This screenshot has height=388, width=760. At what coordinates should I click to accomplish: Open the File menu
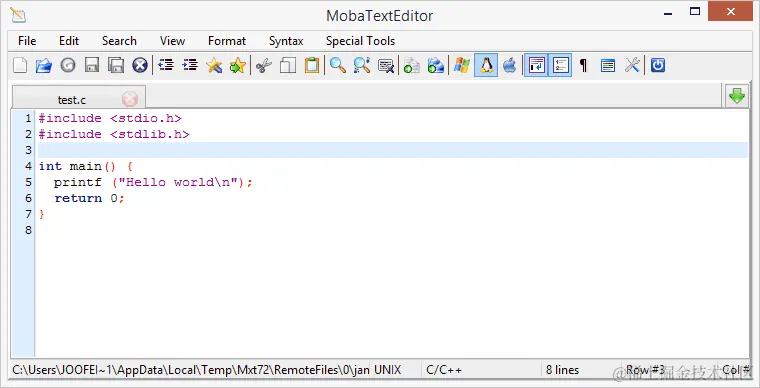click(27, 41)
